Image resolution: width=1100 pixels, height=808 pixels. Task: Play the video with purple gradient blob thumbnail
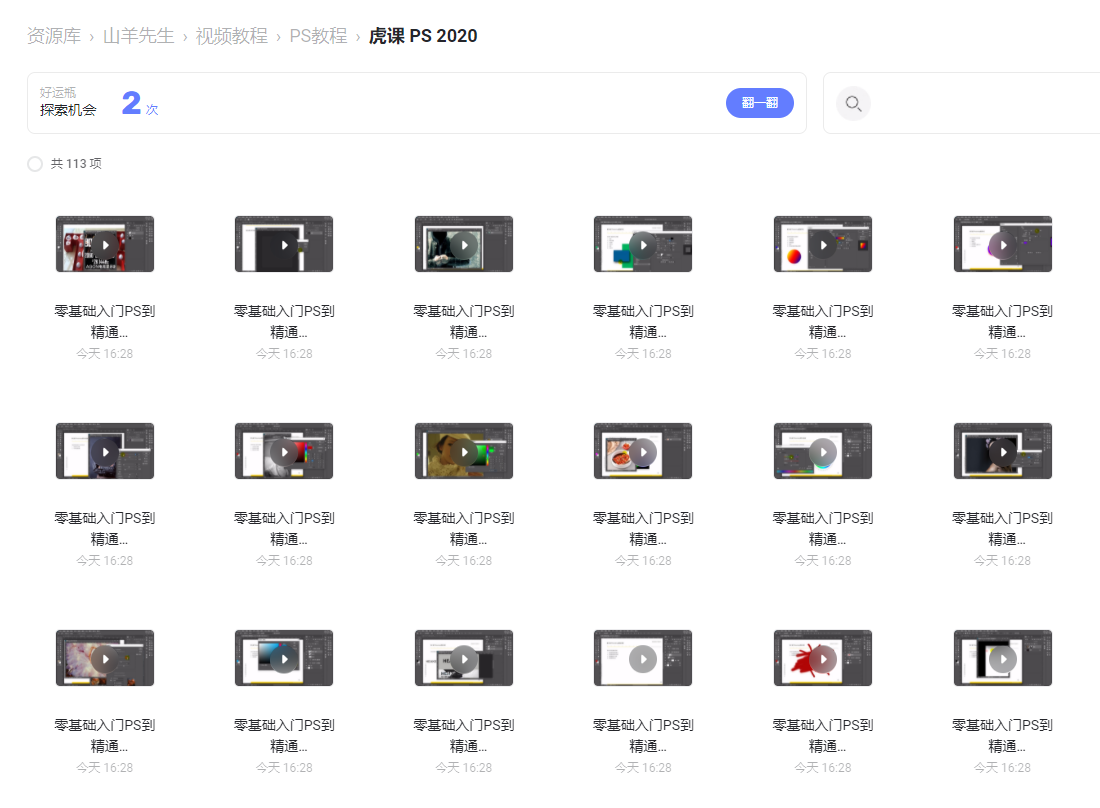tap(1002, 245)
